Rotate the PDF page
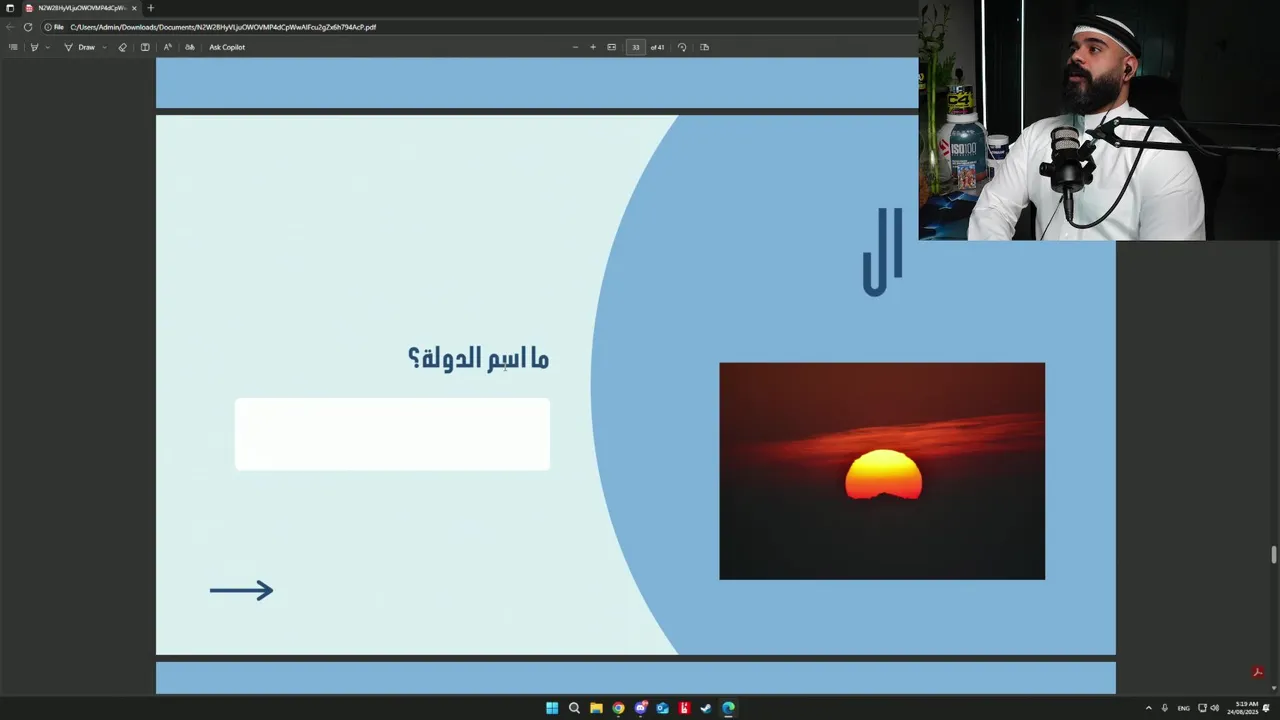The image size is (1280, 720). [682, 47]
